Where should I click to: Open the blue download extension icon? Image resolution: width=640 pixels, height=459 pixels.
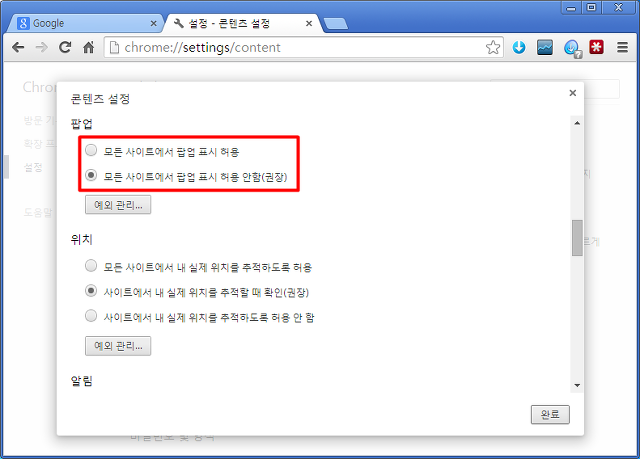pos(519,47)
